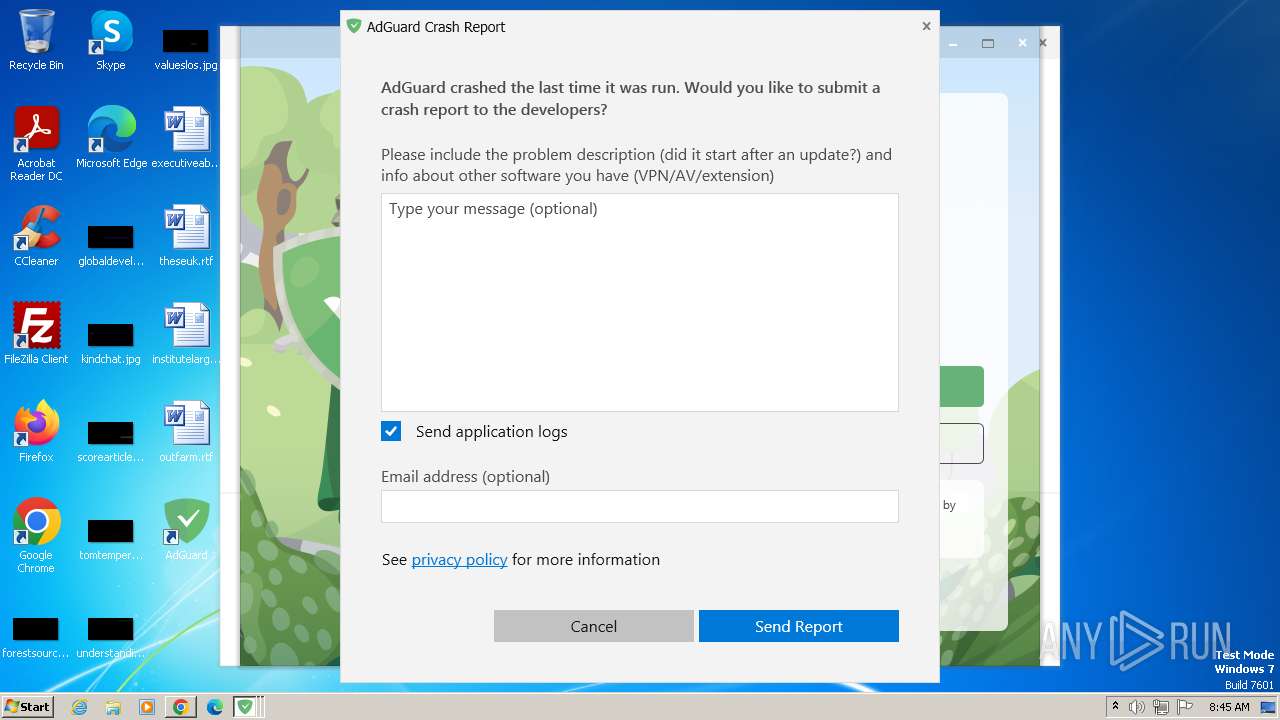Open Windows Media Player taskbar icon
Image resolution: width=1280 pixels, height=720 pixels.
pyautogui.click(x=147, y=707)
